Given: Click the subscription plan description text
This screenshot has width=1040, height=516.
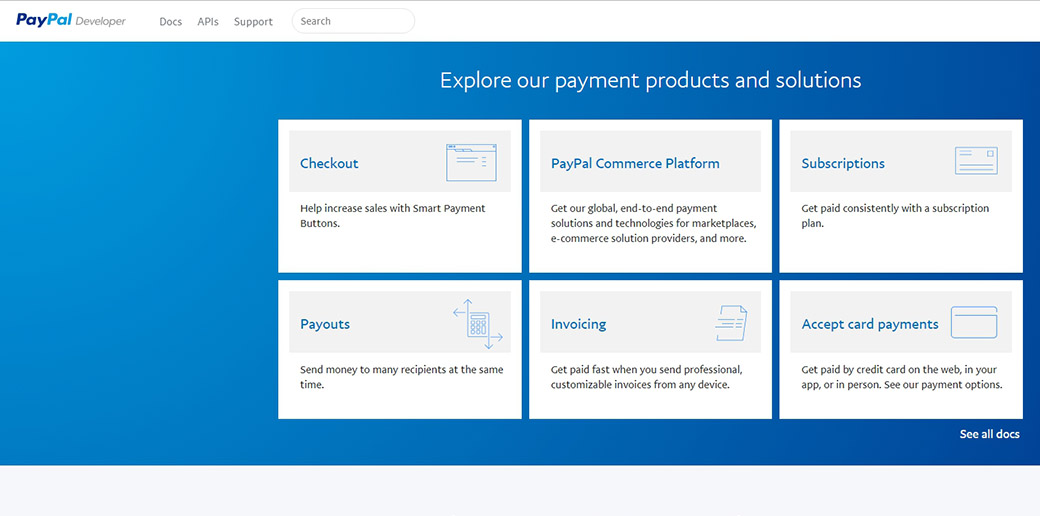Looking at the screenshot, I should point(895,216).
